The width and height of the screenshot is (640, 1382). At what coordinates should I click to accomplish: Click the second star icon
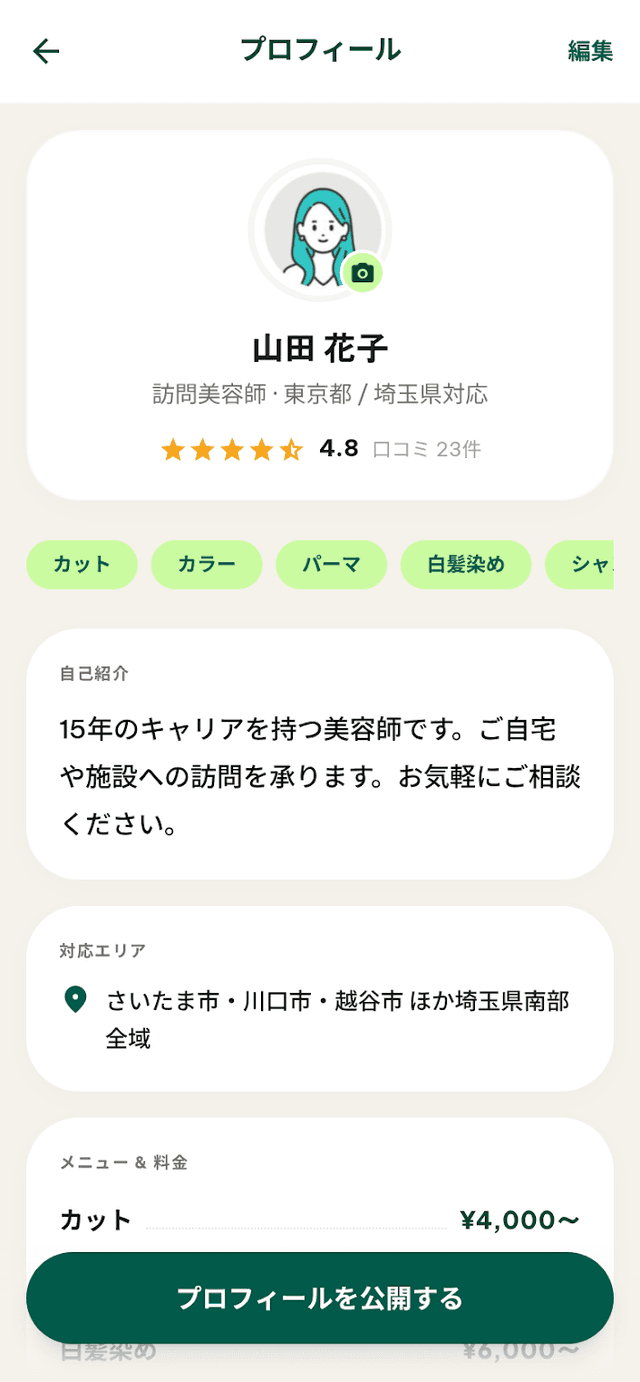[203, 449]
